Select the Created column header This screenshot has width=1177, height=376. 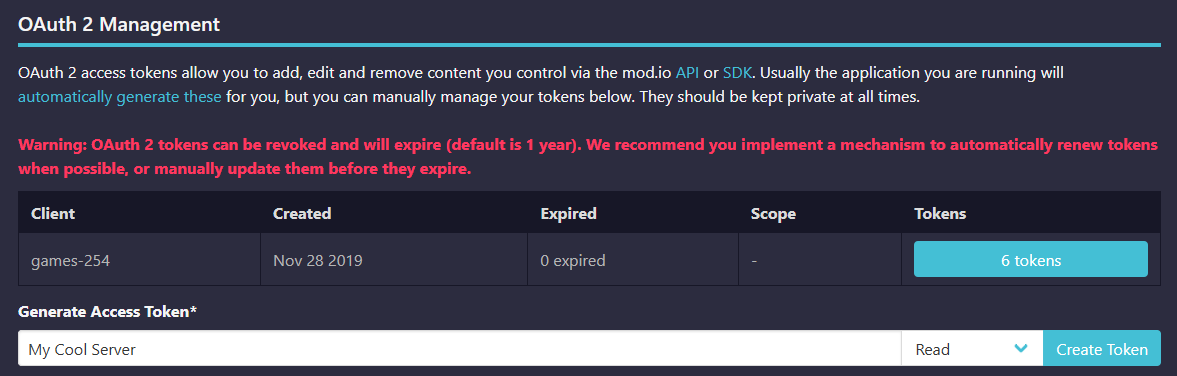[x=303, y=213]
